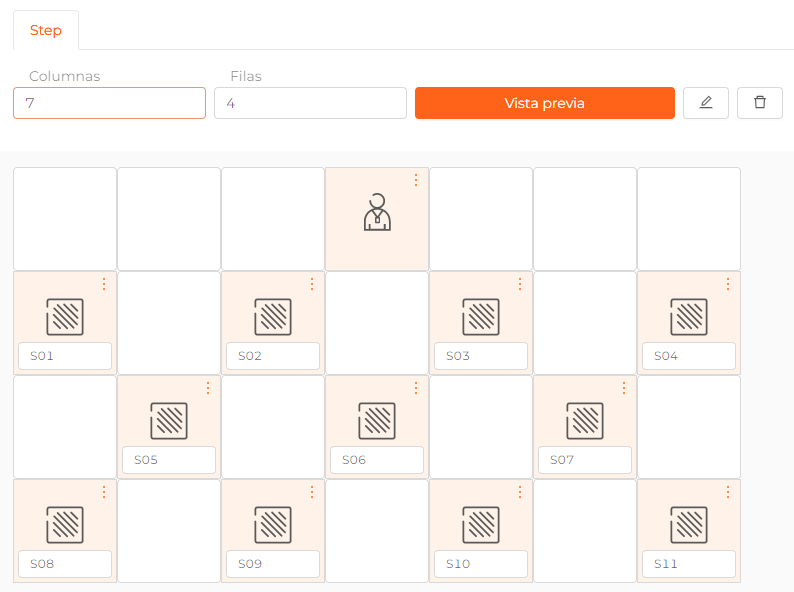794x592 pixels.
Task: Select the empty top-left grid cell
Action: point(65,219)
